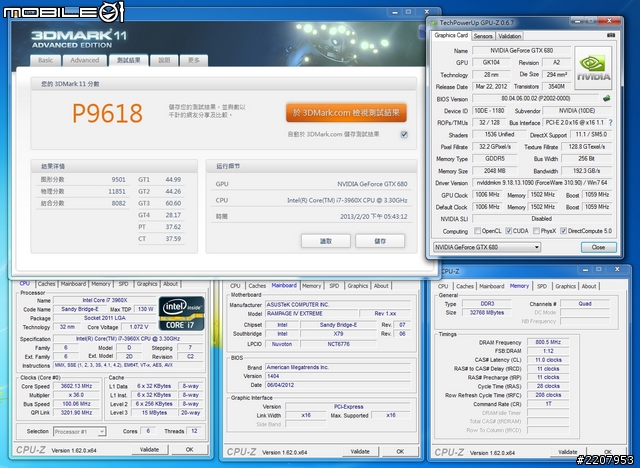
Task: Click the 物理分數 11851 score row
Action: pyautogui.click(x=83, y=191)
